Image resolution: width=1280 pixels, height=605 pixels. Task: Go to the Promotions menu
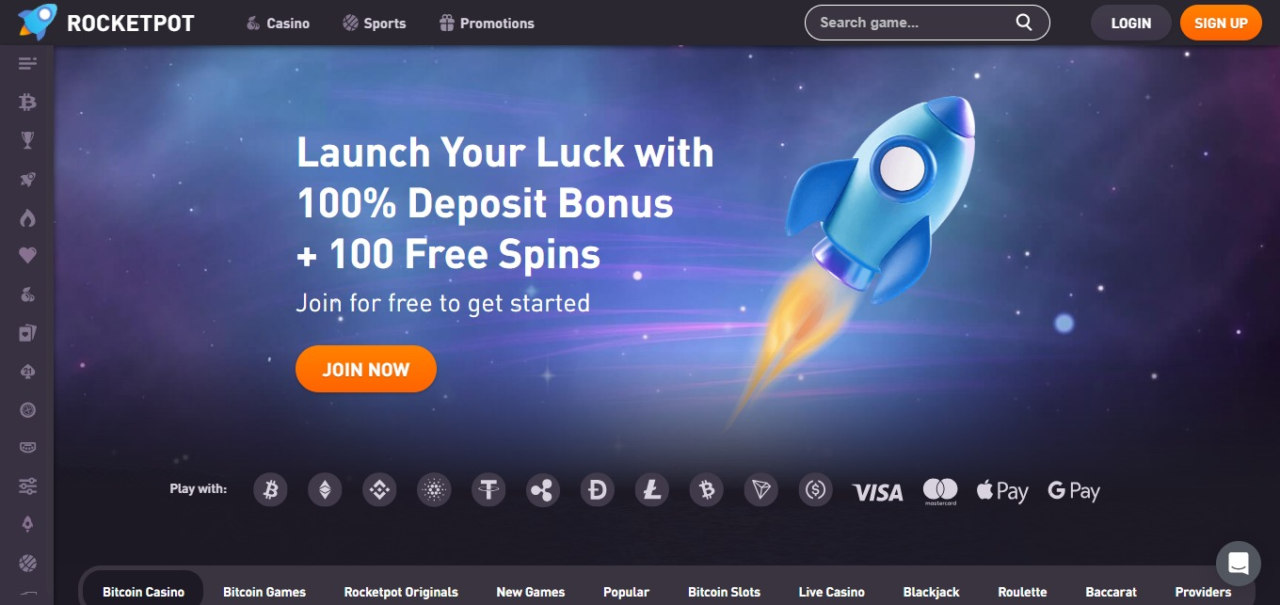click(x=487, y=23)
